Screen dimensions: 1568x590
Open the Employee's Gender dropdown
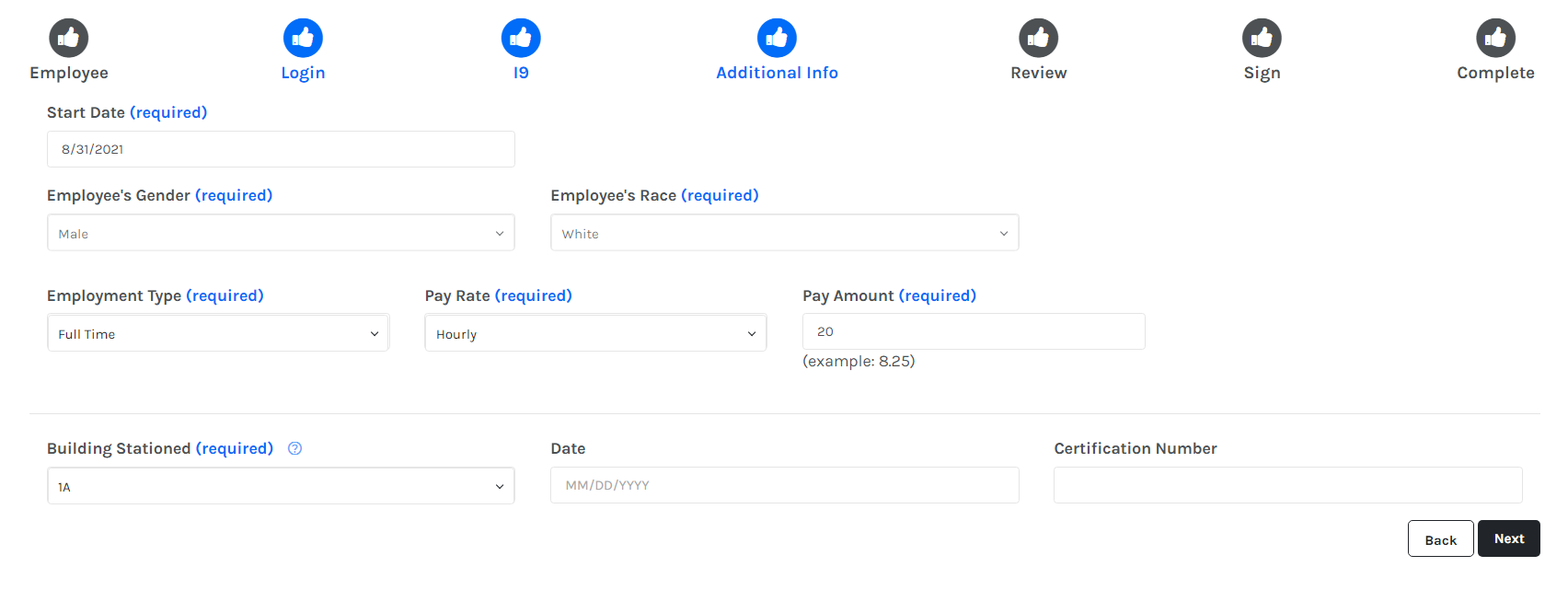281,233
